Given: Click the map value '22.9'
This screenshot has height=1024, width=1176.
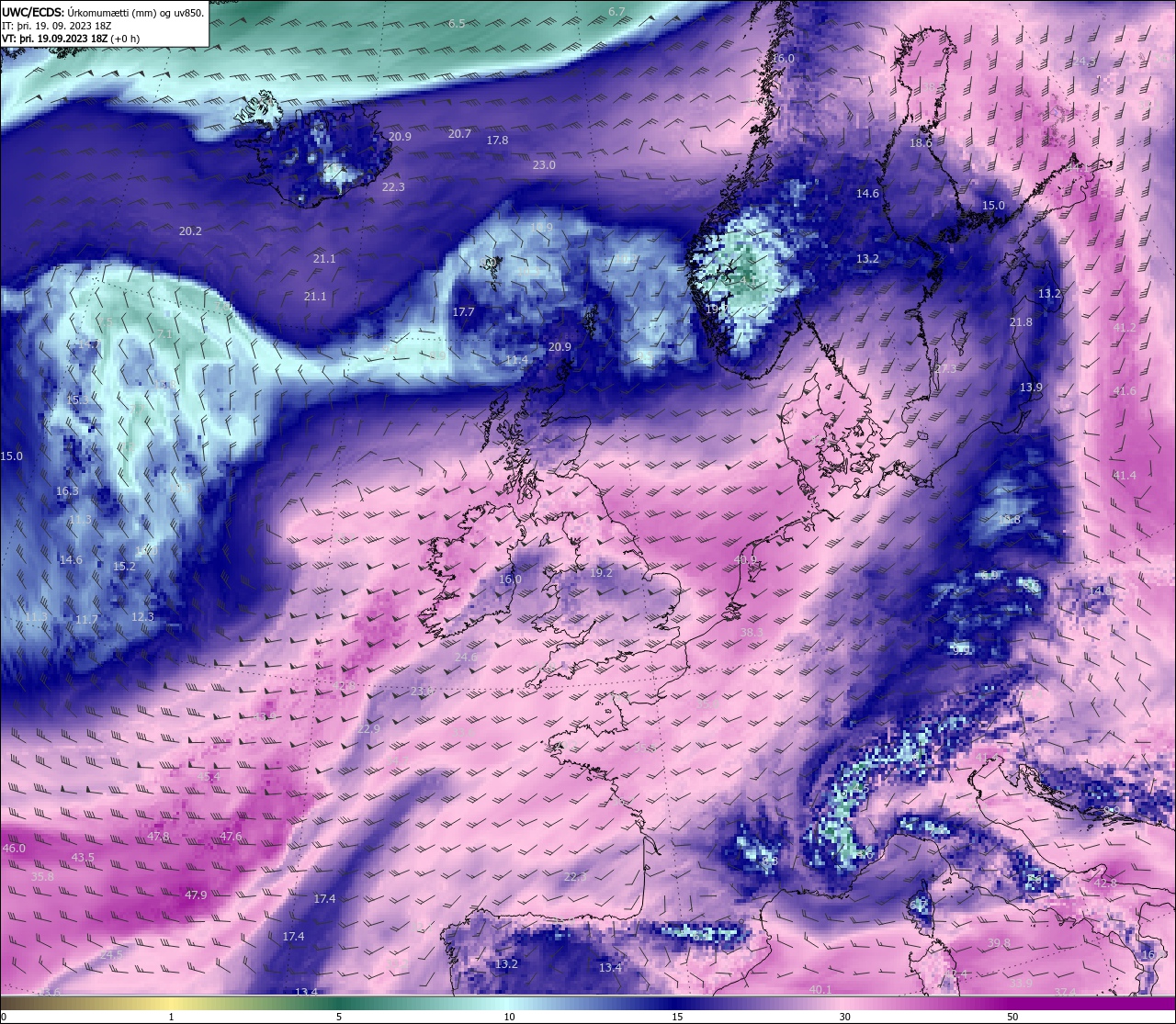Looking at the screenshot, I should click(368, 729).
